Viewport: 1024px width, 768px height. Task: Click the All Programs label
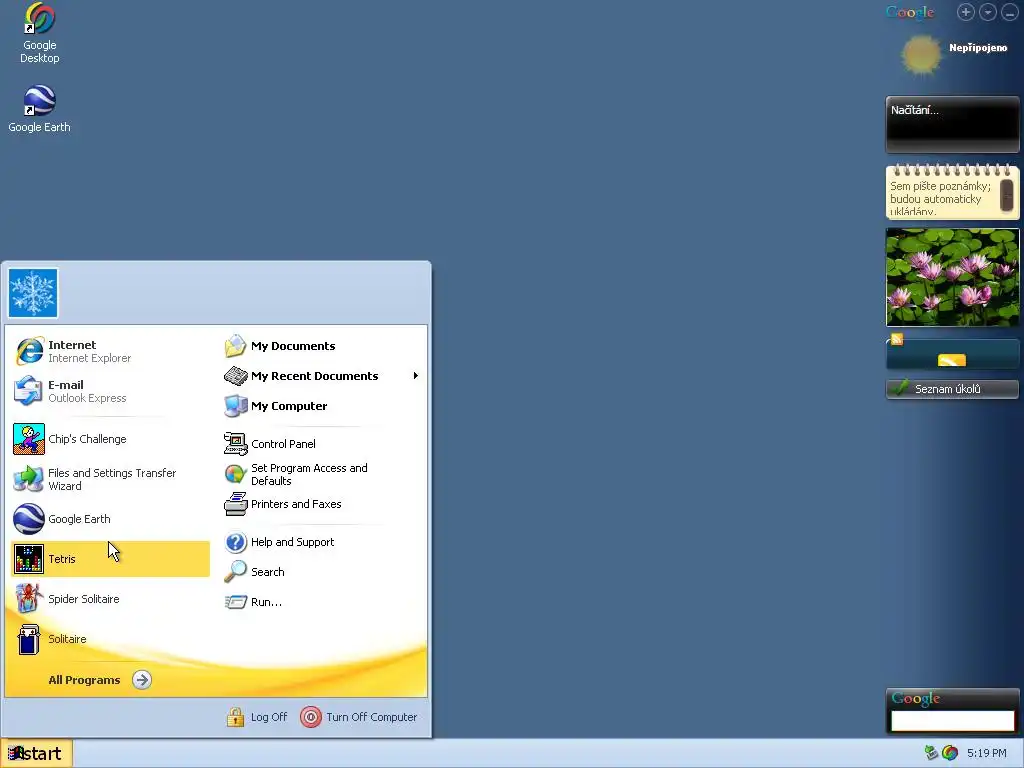(84, 680)
